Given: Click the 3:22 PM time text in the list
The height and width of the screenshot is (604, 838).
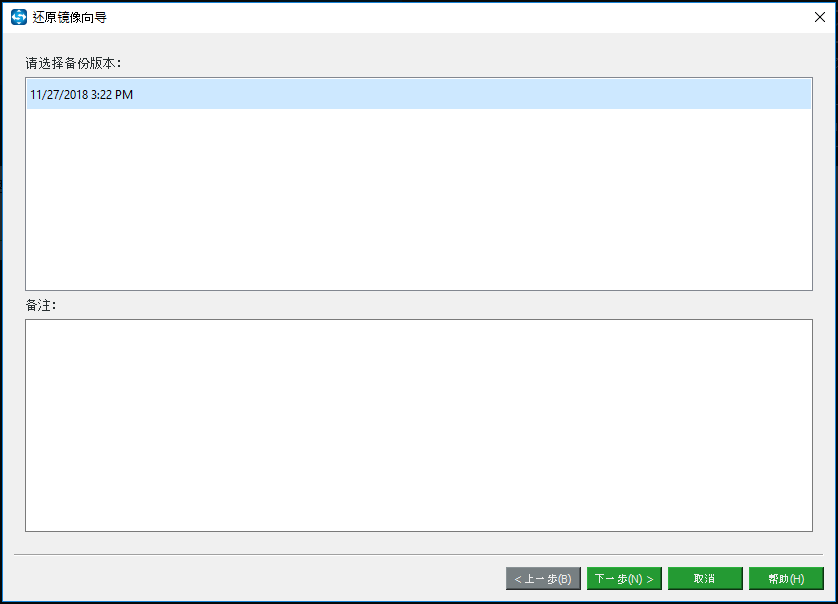Looking at the screenshot, I should point(112,95).
